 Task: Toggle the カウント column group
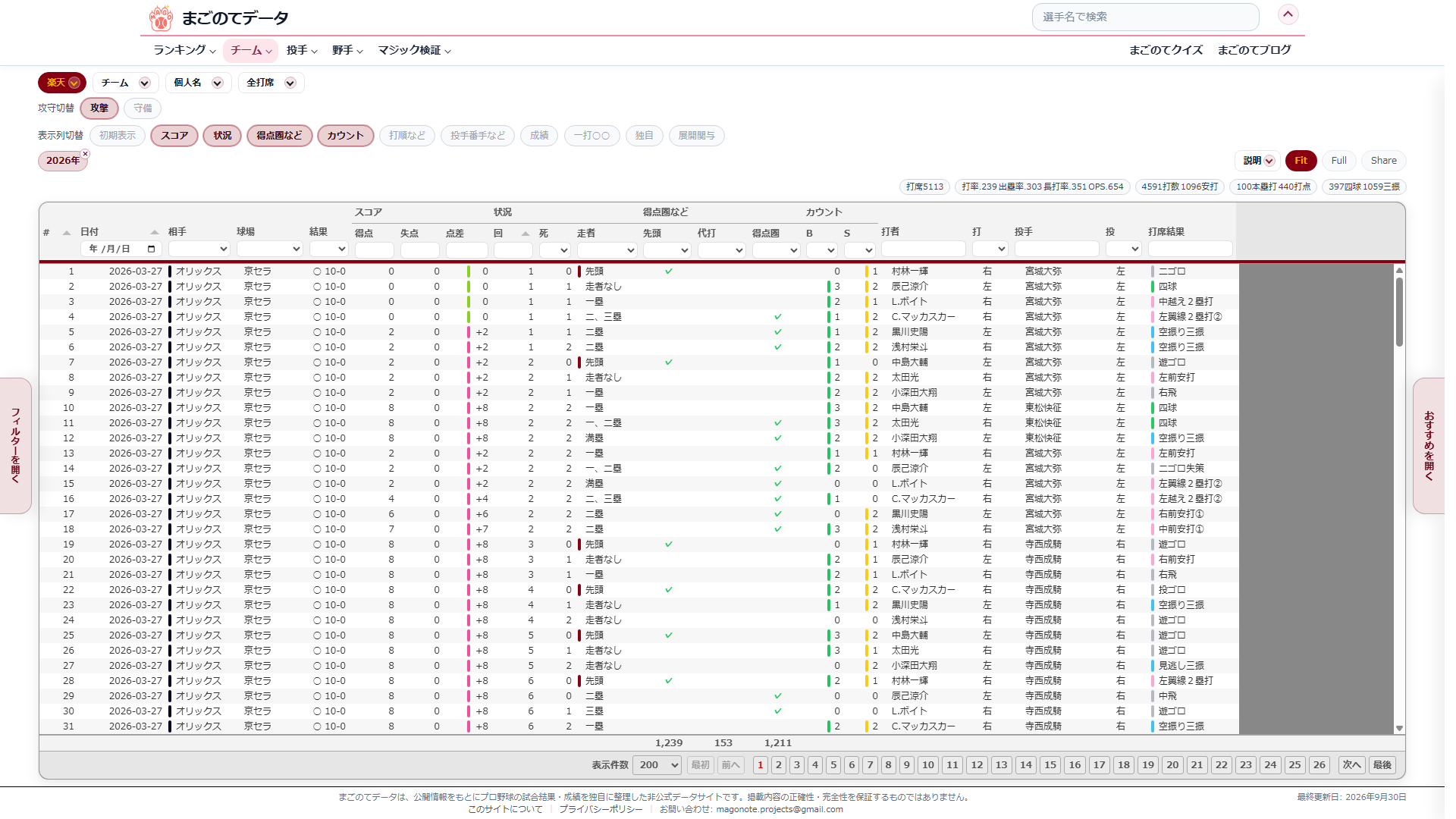[x=345, y=136]
